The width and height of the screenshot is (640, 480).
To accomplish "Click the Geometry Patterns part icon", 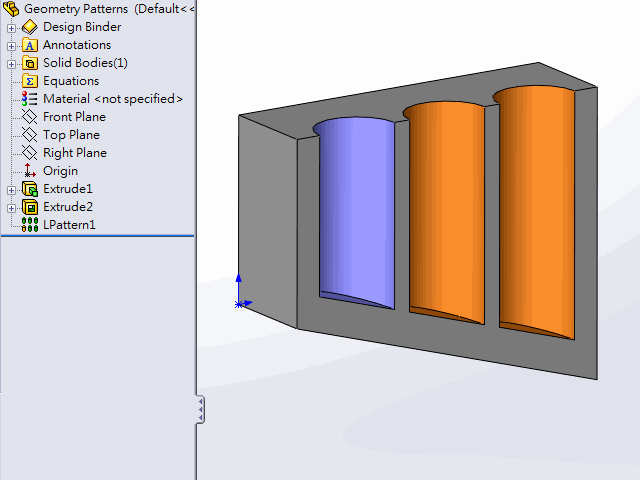I will pos(11,9).
